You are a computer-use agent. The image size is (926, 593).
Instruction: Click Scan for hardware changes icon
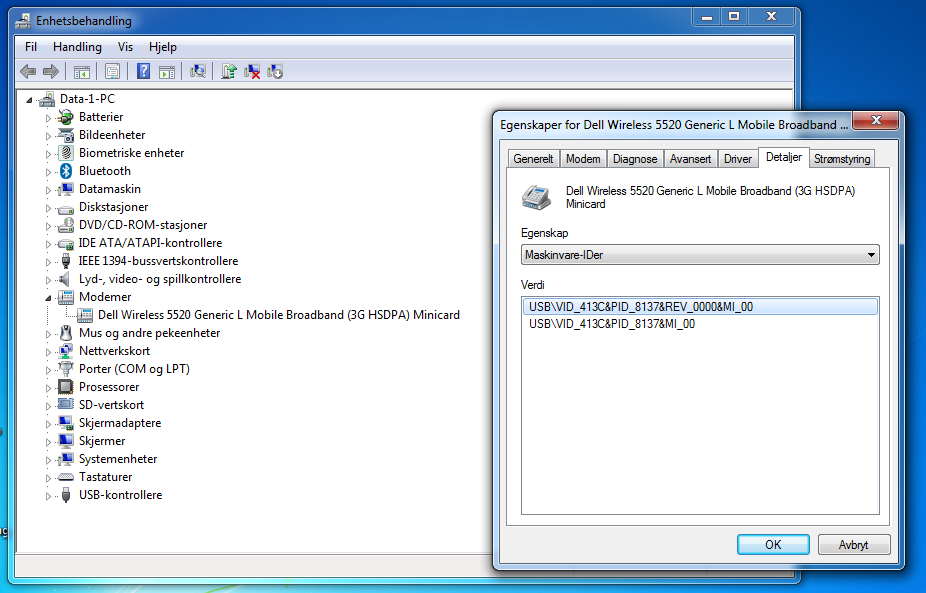[x=198, y=71]
